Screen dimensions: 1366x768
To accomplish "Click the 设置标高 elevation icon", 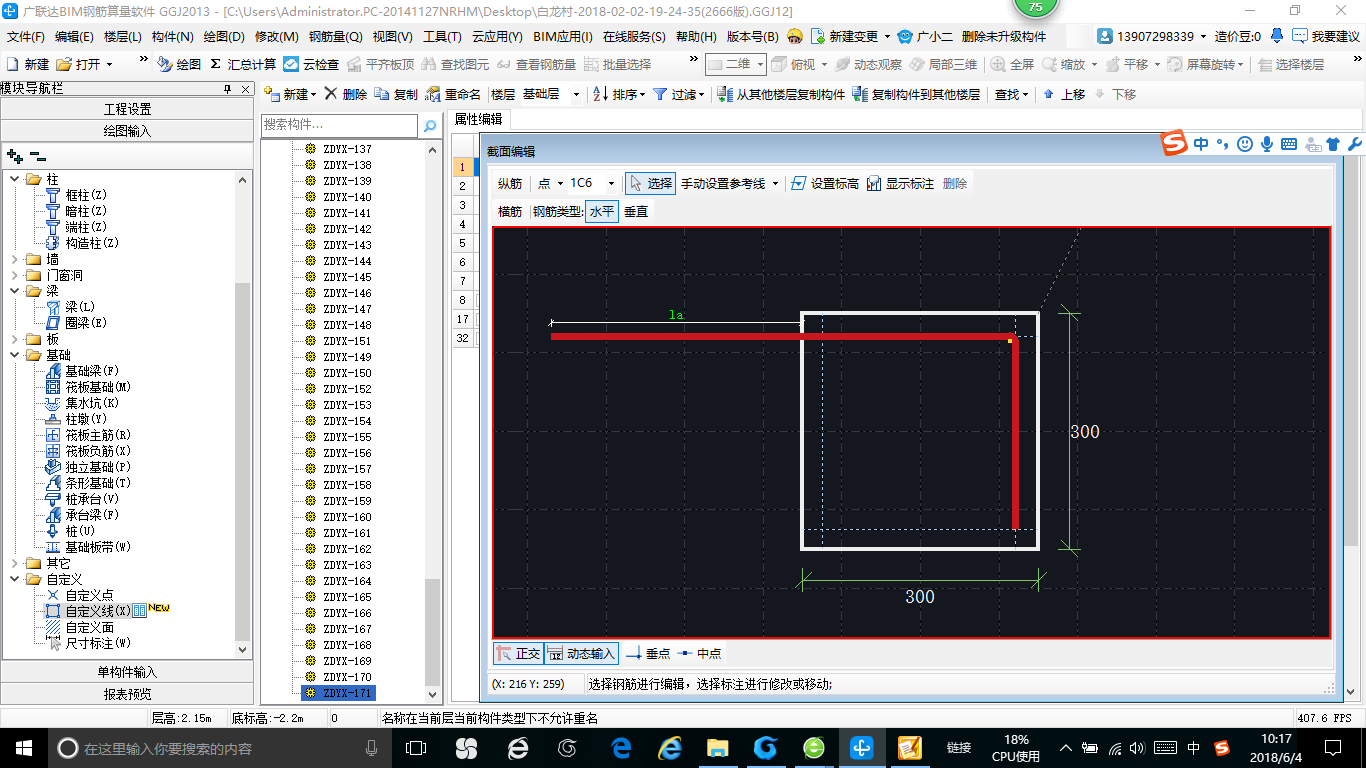I will pyautogui.click(x=798, y=183).
